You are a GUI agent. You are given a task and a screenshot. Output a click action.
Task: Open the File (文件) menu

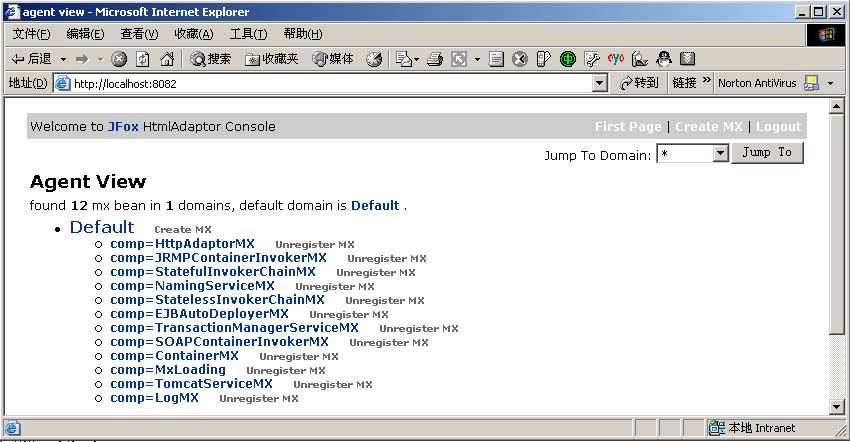(x=31, y=35)
